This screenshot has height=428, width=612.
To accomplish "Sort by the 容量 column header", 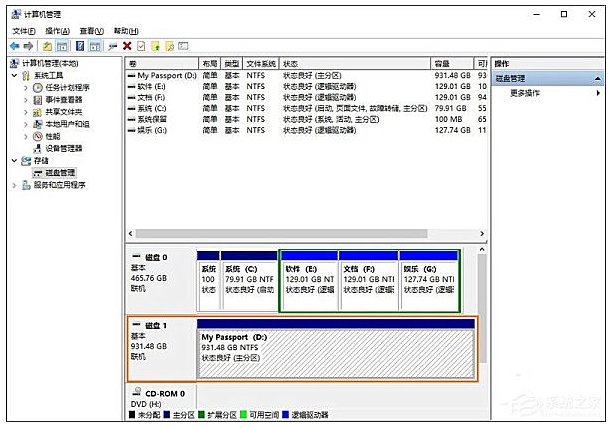I will (x=452, y=64).
